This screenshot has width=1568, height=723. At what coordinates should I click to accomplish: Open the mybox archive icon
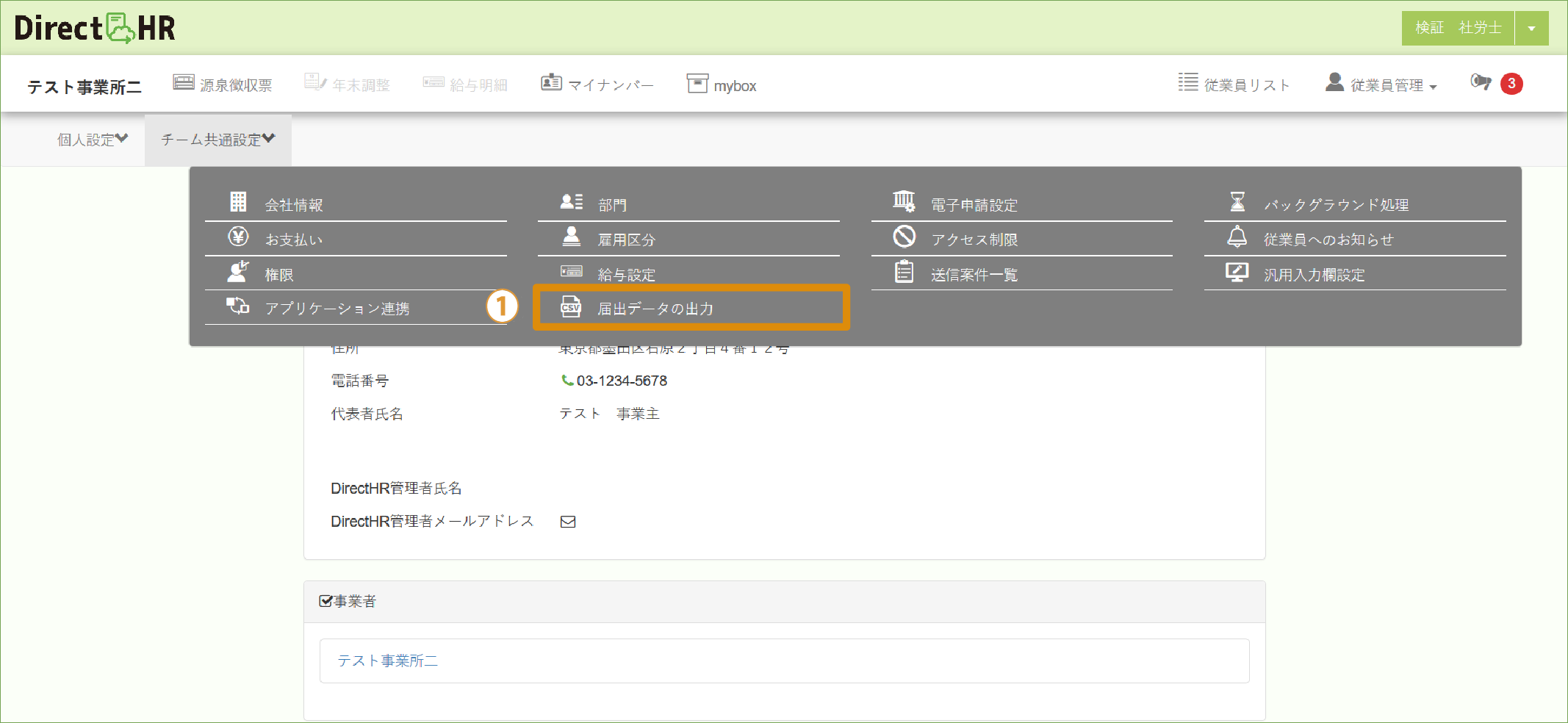(697, 83)
